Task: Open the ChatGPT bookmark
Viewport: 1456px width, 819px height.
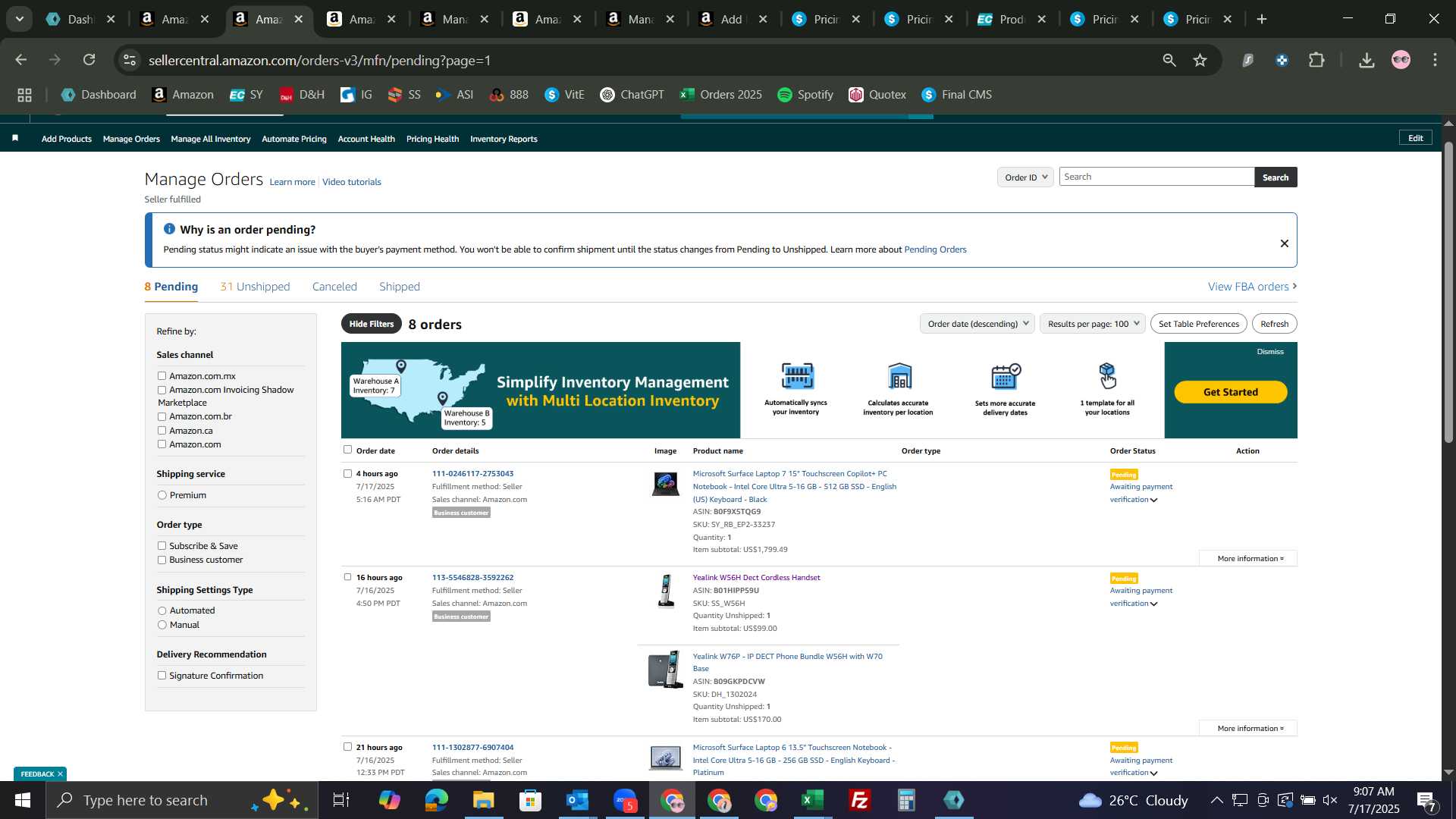Action: [x=632, y=95]
